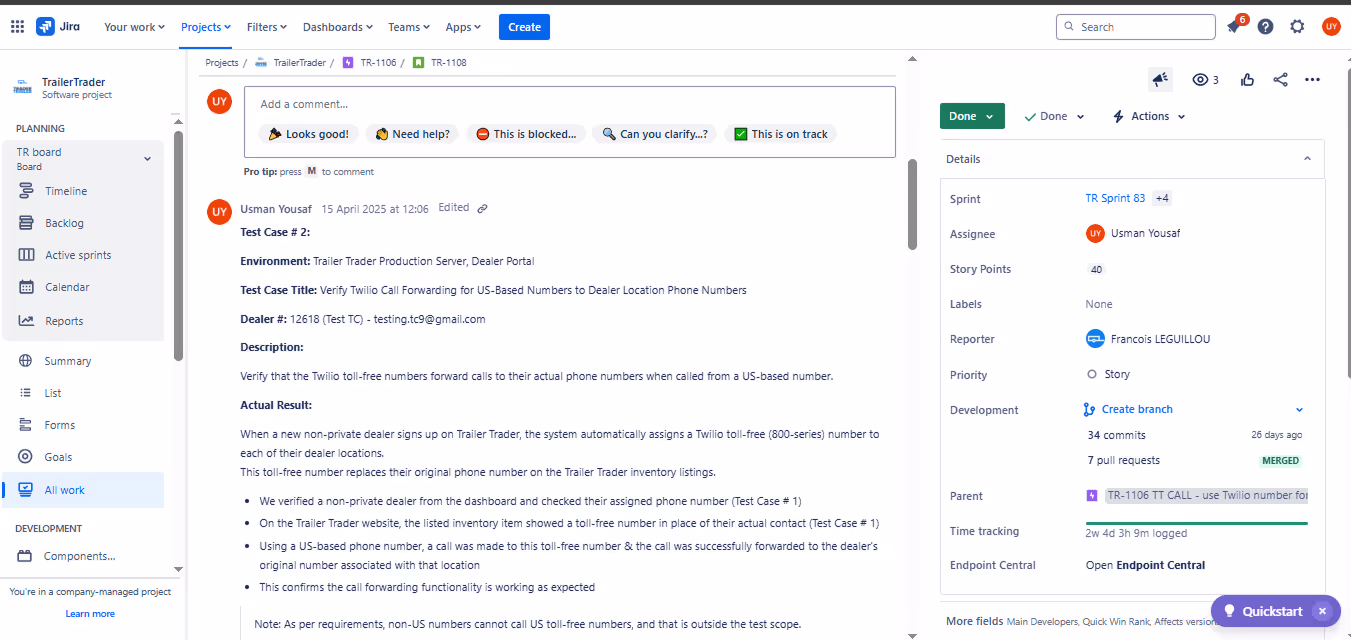Click the give feedback megaphone icon
Screen dimensions: 1351x640
point(1160,79)
